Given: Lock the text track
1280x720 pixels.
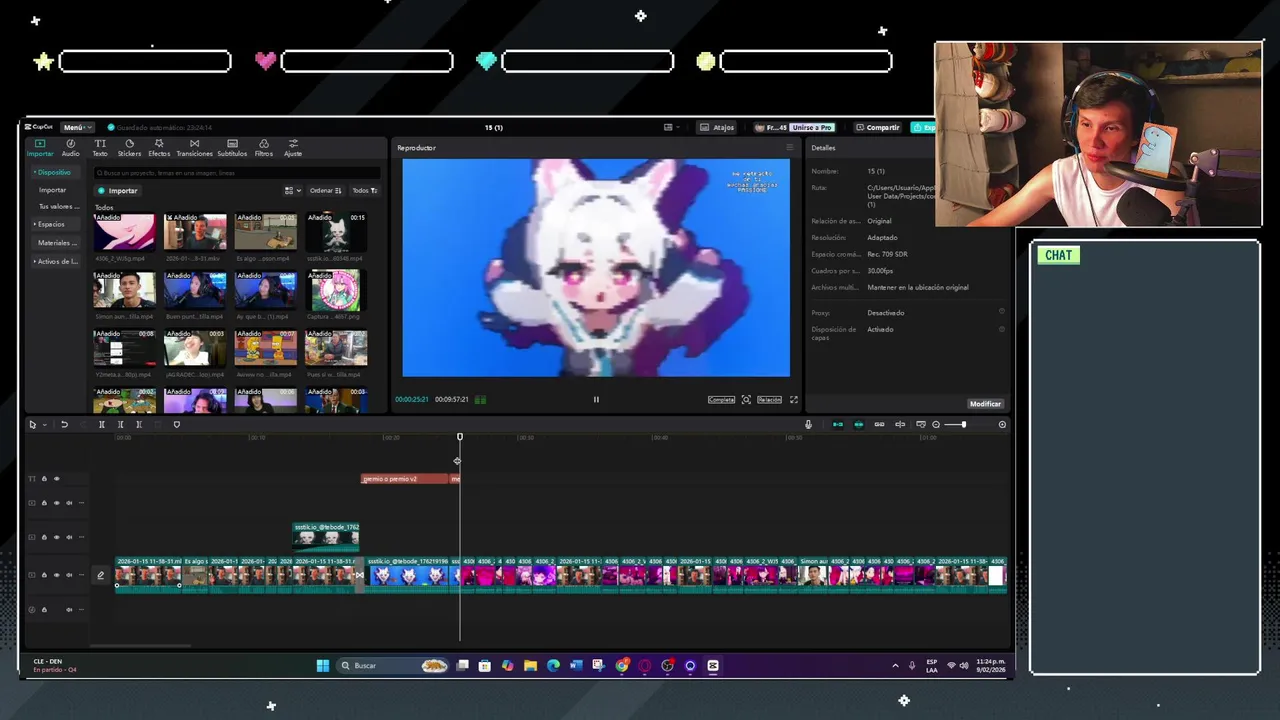Looking at the screenshot, I should pos(44,479).
